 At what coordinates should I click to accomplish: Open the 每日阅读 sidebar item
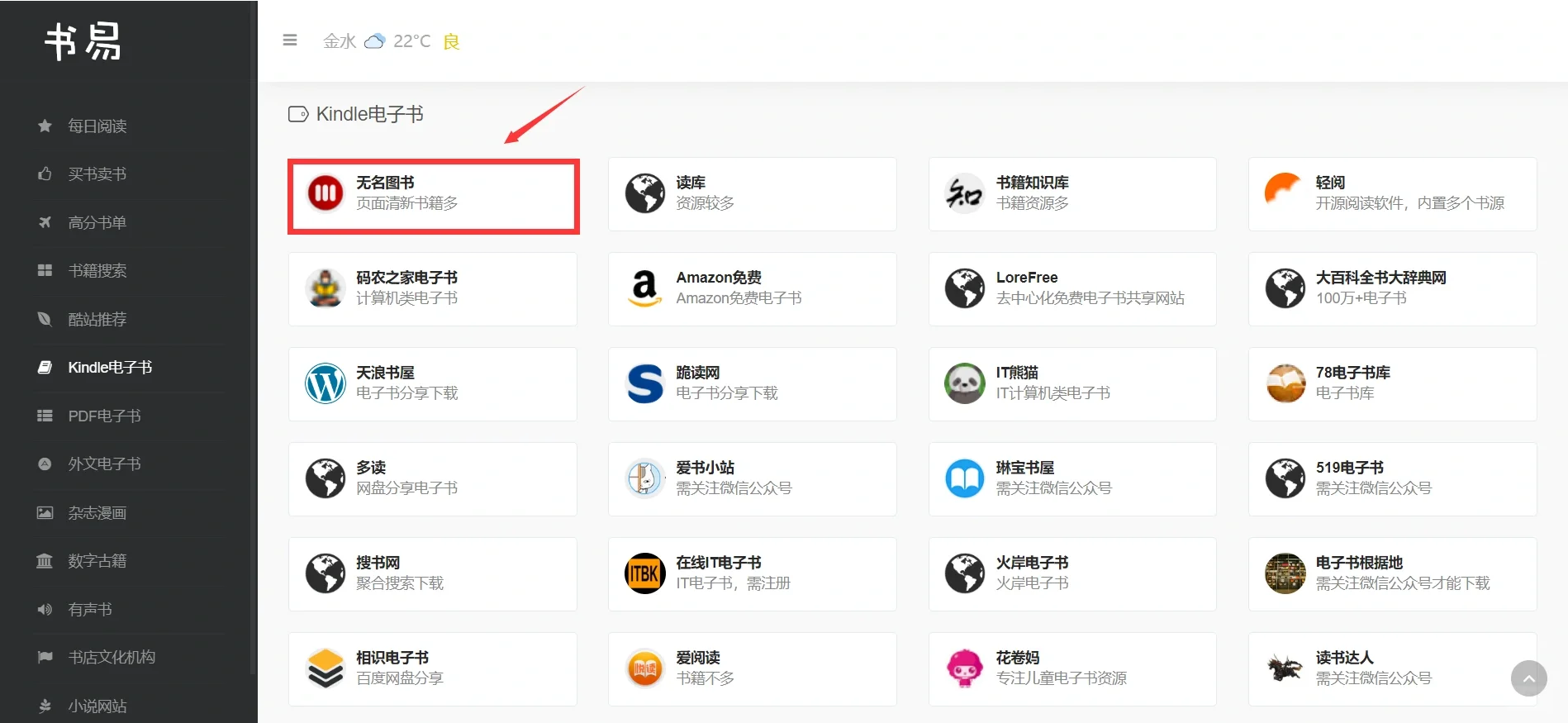97,126
